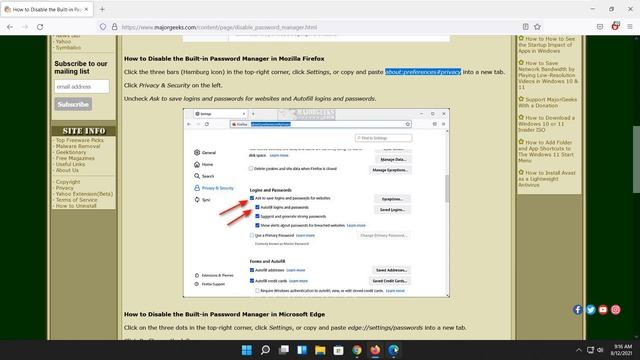The width and height of the screenshot is (640, 360).
Task: Click the forward navigation arrow
Action: click(x=25, y=27)
